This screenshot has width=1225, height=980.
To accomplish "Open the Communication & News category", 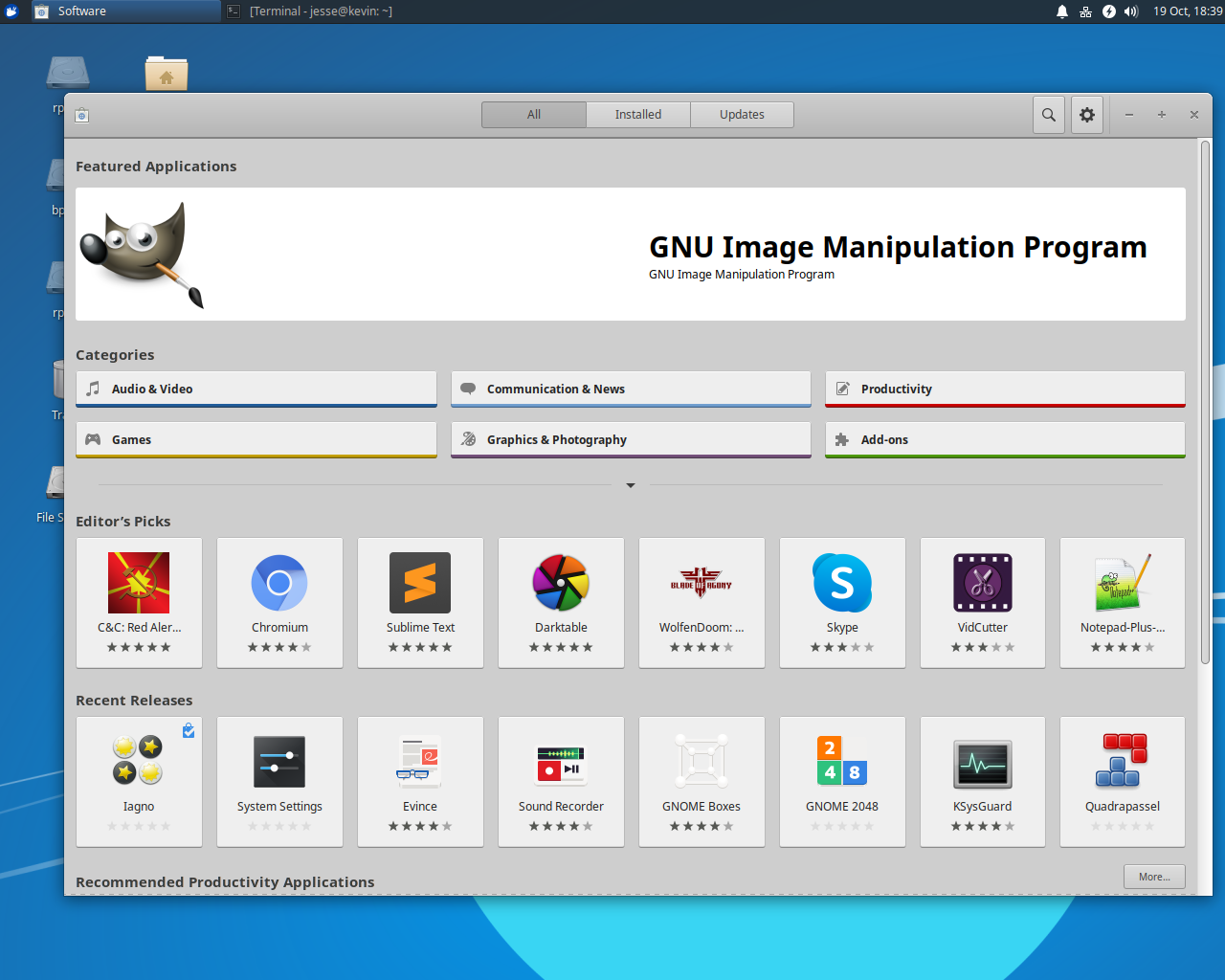I will pyautogui.click(x=631, y=390).
